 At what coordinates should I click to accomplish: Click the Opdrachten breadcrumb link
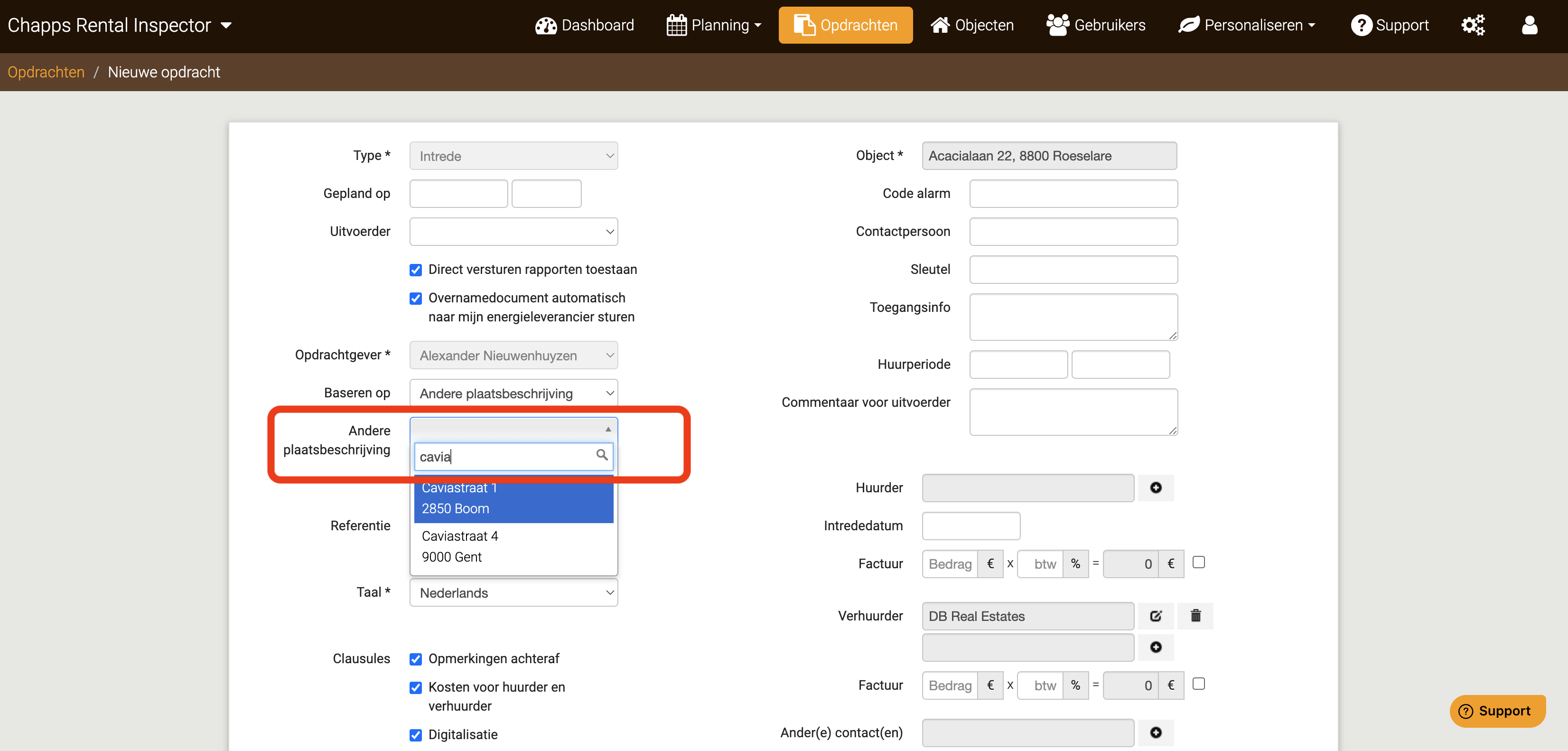coord(46,72)
